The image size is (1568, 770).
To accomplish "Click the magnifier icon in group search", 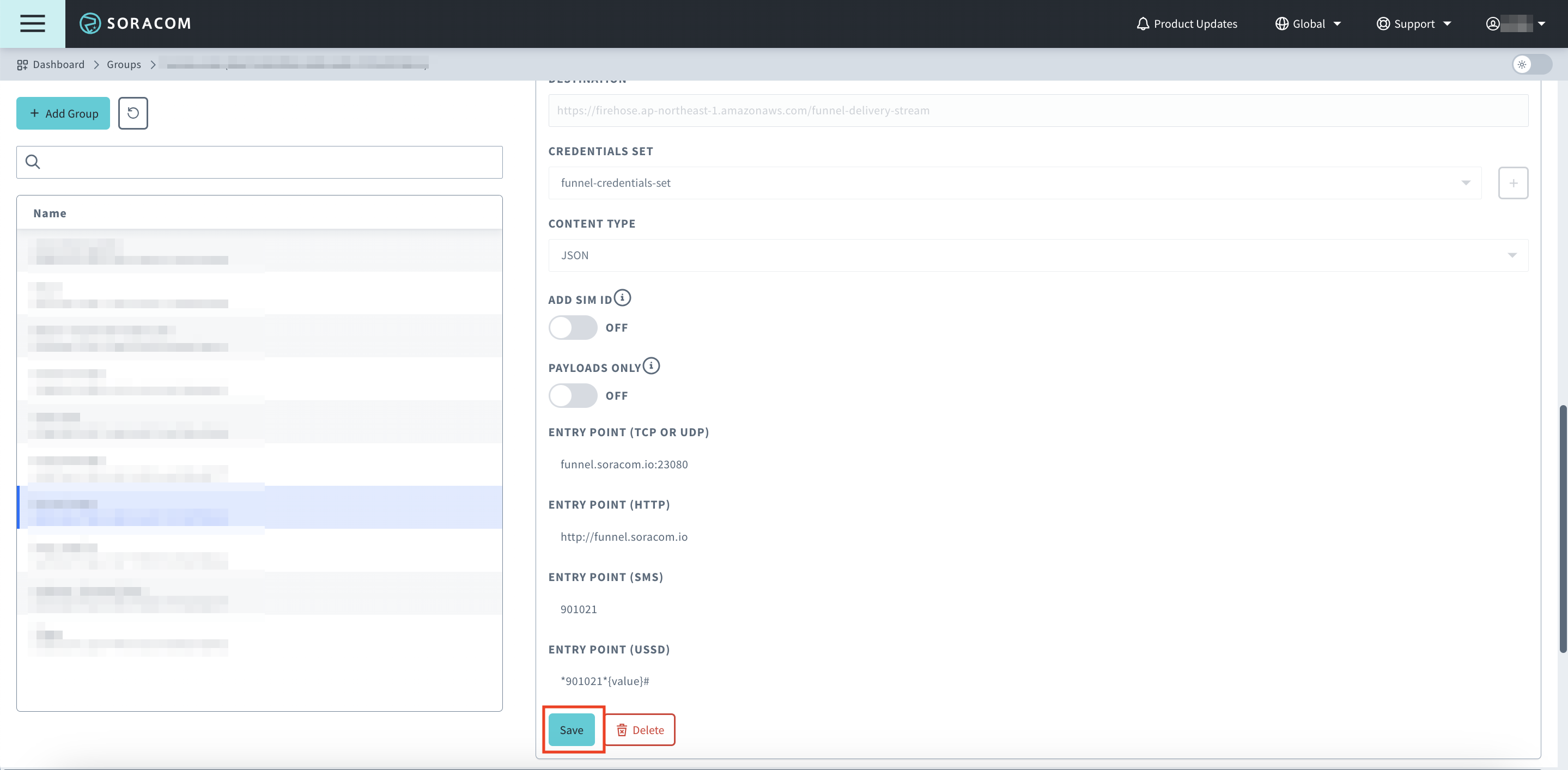I will [x=33, y=162].
